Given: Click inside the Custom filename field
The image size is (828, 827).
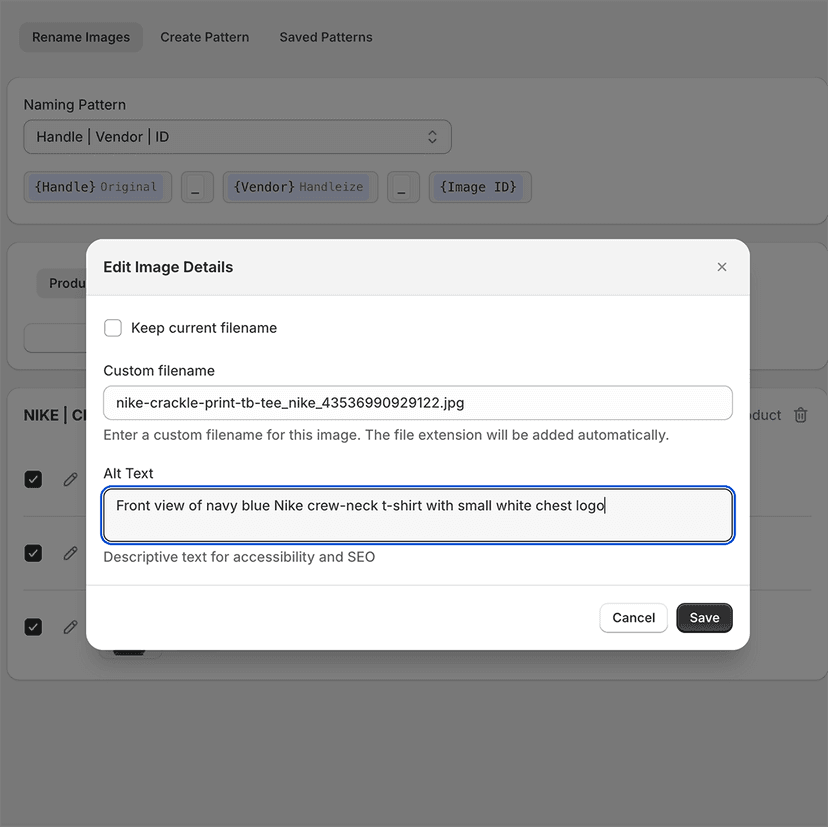Looking at the screenshot, I should coord(417,402).
